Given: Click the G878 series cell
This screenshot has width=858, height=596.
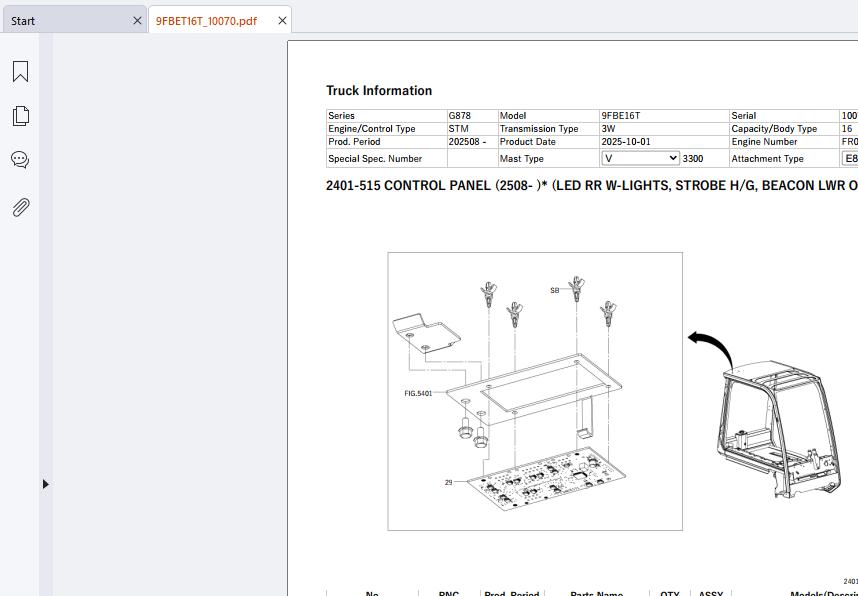Looking at the screenshot, I should click(x=472, y=115).
